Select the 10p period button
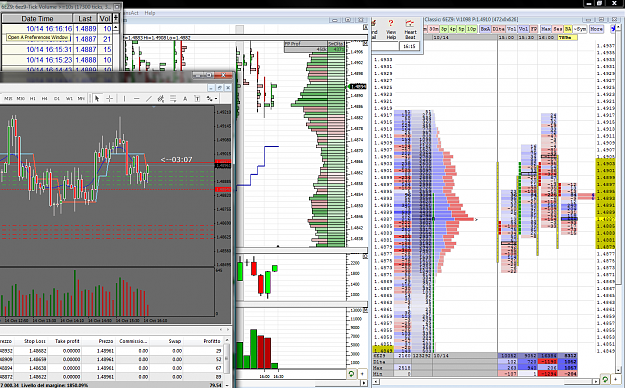Viewport: 625px width, 388px height. click(471, 29)
